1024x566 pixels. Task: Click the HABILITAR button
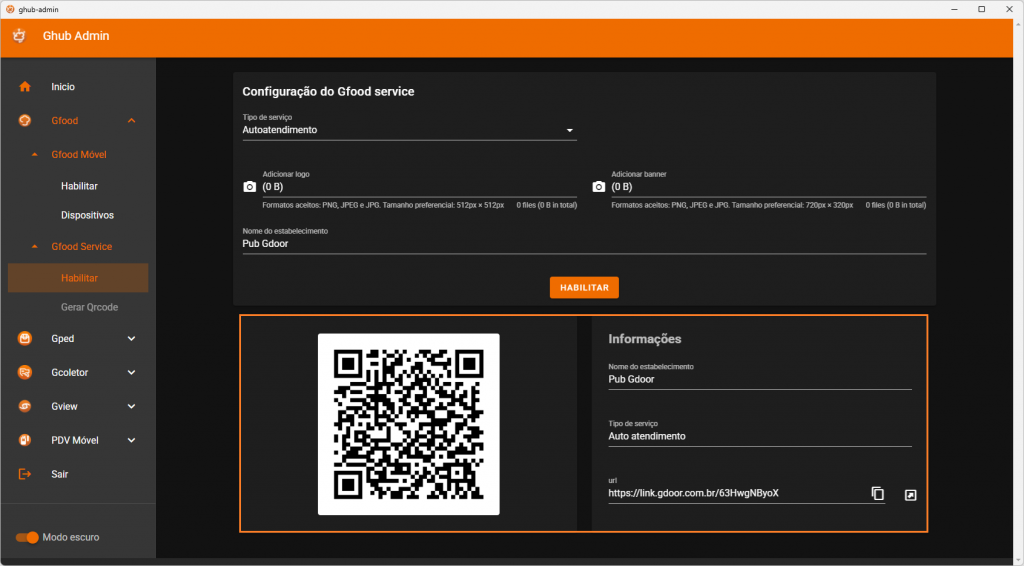[584, 287]
